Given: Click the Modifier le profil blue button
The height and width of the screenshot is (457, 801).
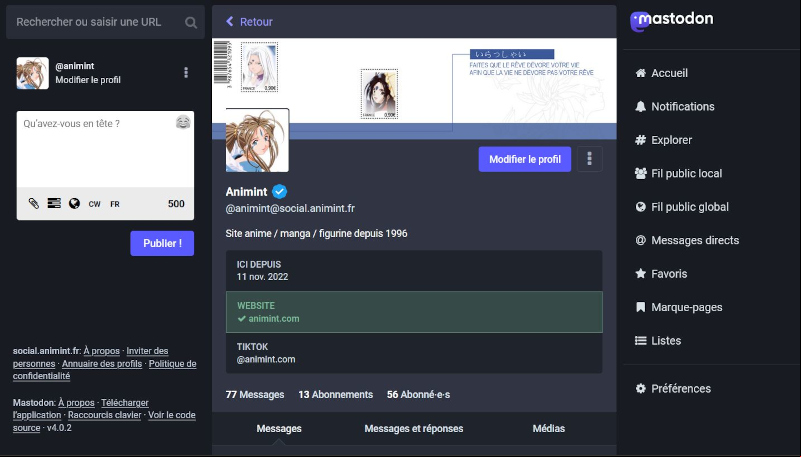Looking at the screenshot, I should coord(525,159).
